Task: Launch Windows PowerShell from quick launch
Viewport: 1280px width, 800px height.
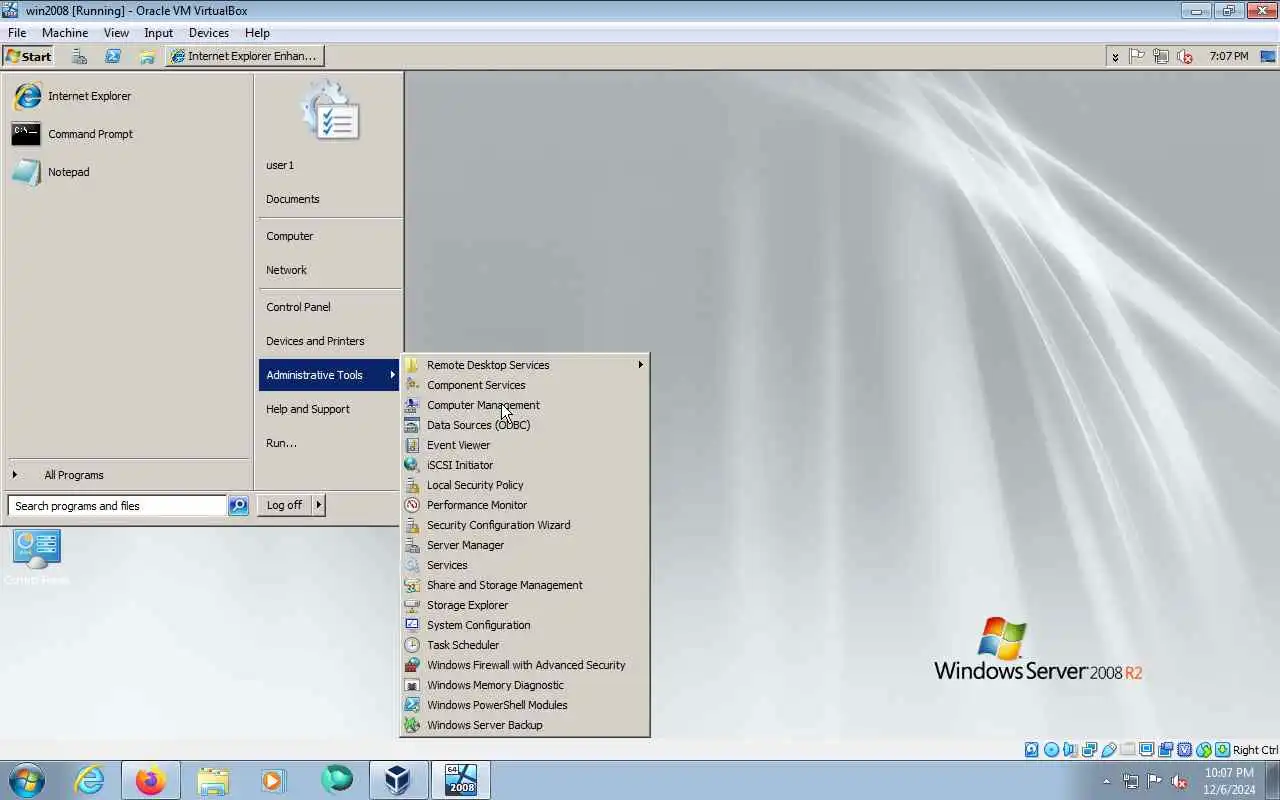Action: pos(113,56)
